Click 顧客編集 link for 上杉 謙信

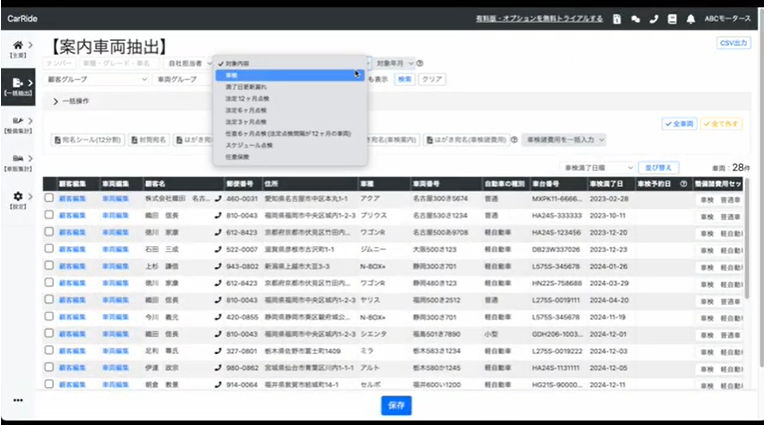click(x=72, y=267)
